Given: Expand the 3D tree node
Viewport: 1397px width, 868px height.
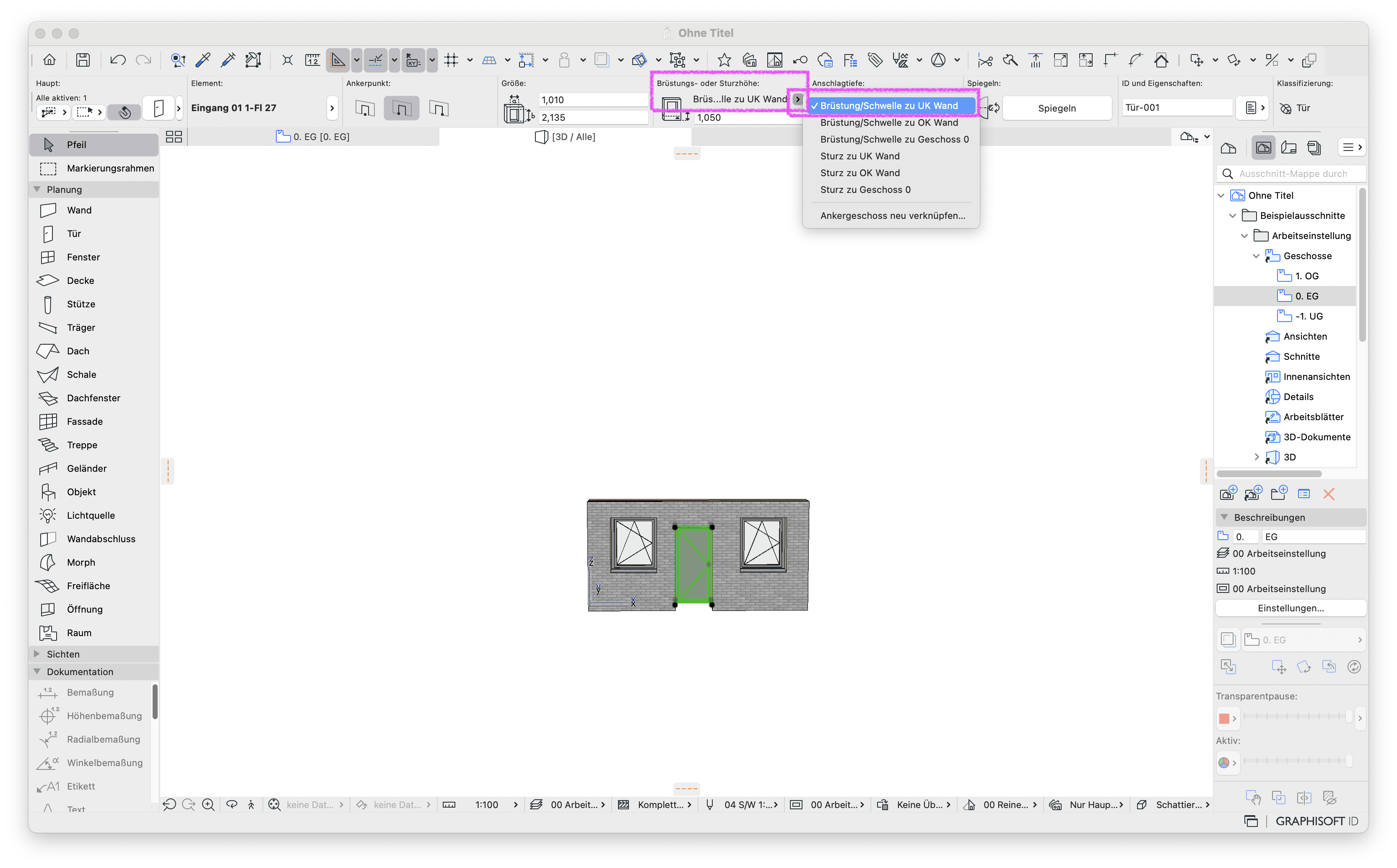Looking at the screenshot, I should [1257, 457].
